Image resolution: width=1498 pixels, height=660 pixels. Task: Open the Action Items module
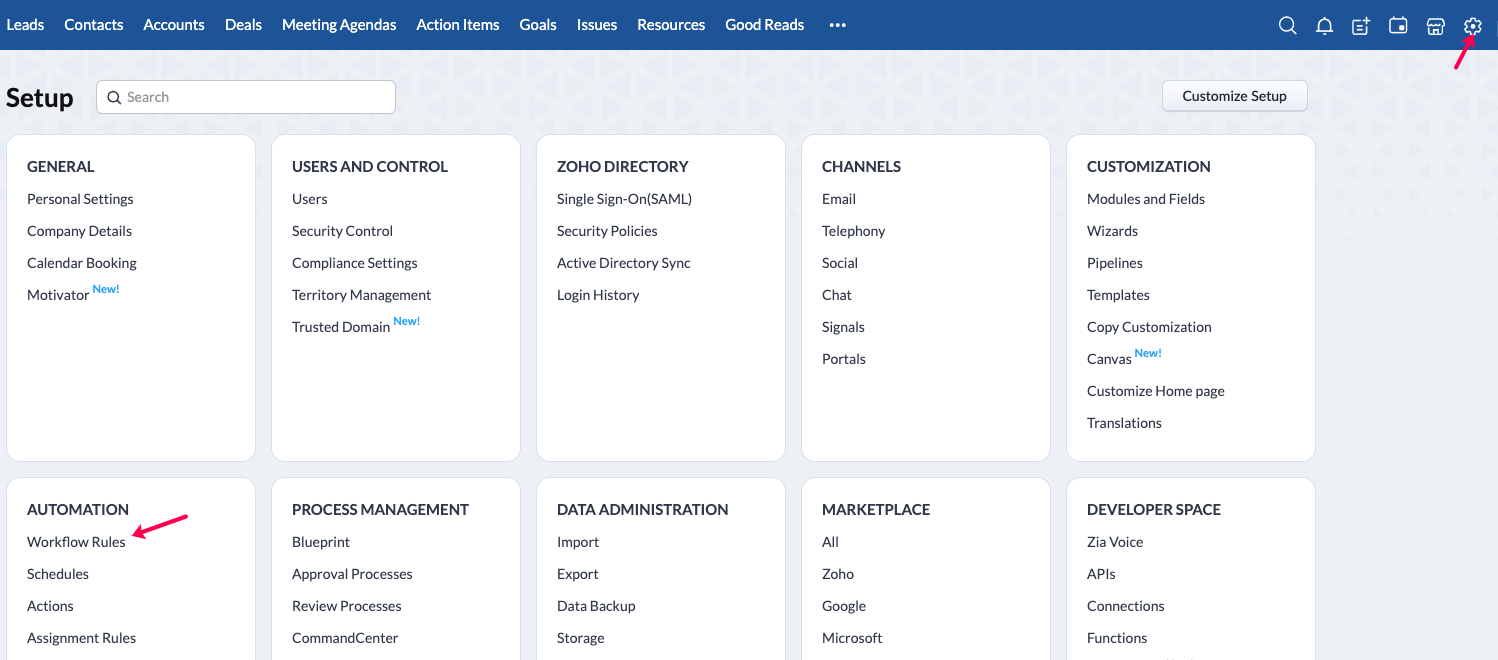pyautogui.click(x=458, y=25)
